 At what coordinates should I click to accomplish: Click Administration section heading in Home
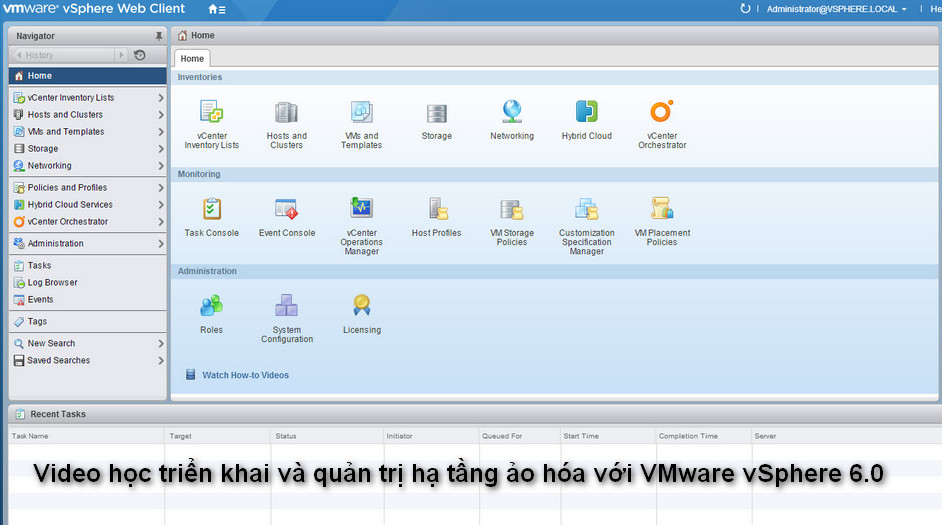coord(207,271)
